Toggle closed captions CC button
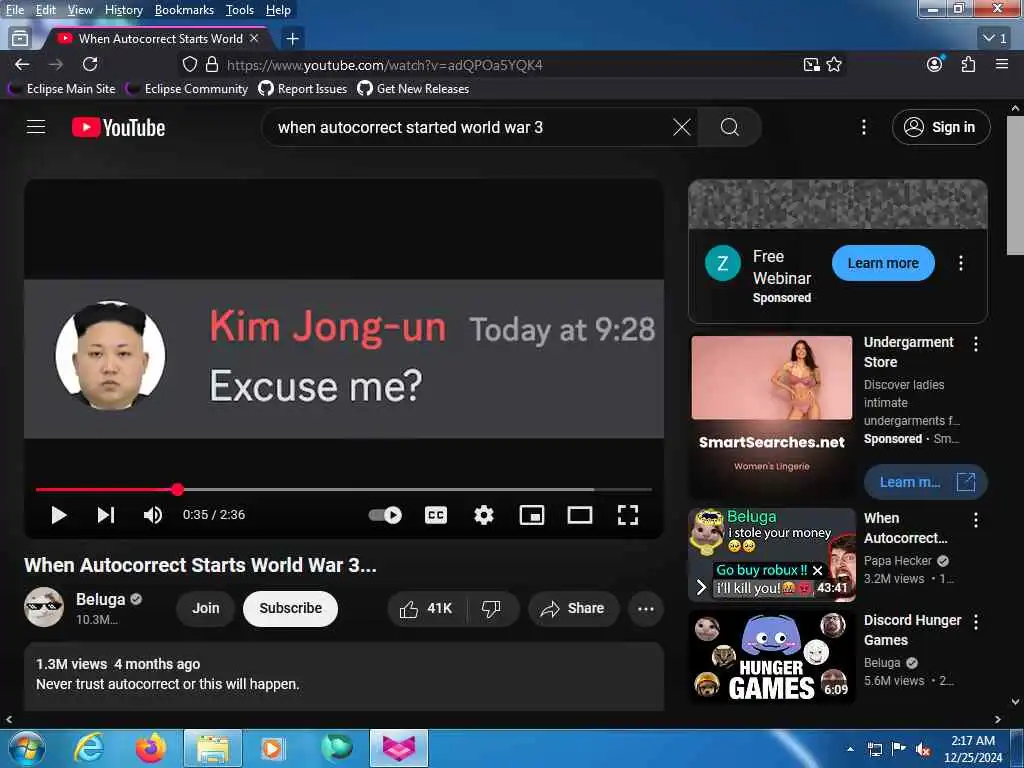The image size is (1024, 768). pos(436,515)
